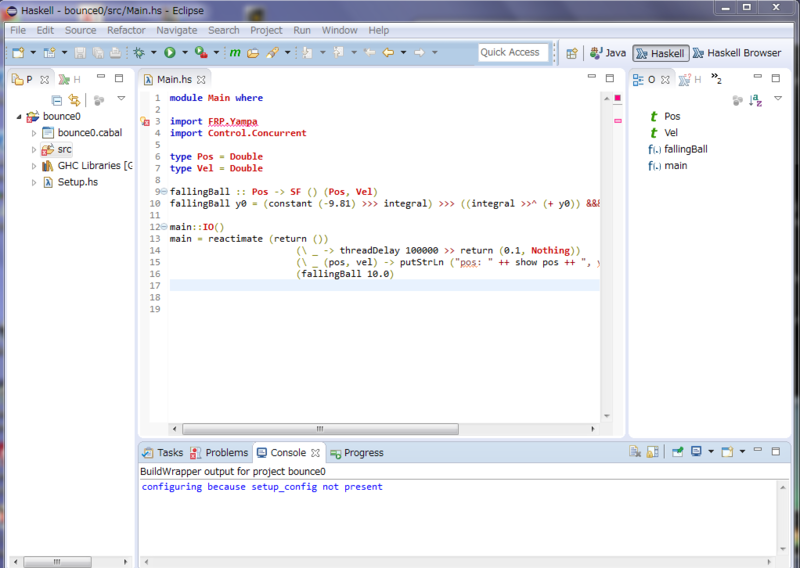The height and width of the screenshot is (568, 800).
Task: Open the File menu
Action: click(18, 30)
